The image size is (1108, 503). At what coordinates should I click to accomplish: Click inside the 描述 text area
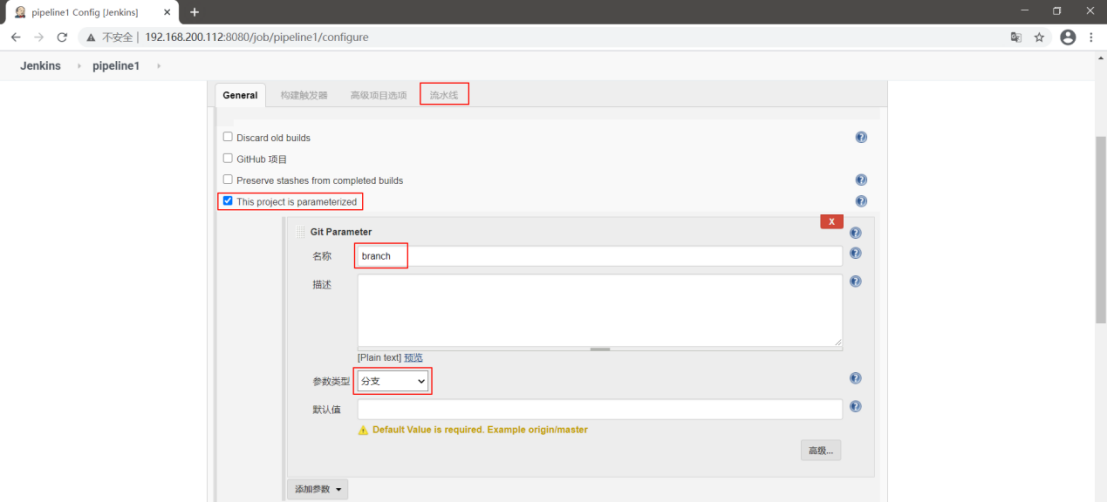[600, 309]
